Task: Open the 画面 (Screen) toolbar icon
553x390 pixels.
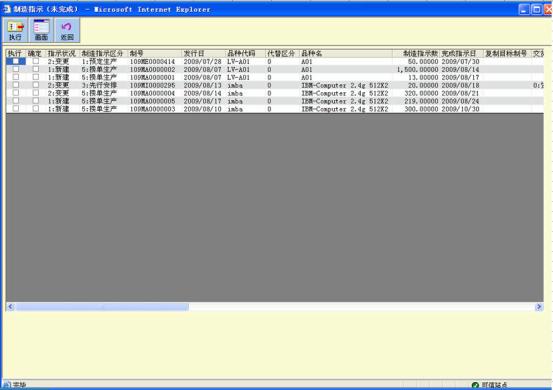Action: 41,30
